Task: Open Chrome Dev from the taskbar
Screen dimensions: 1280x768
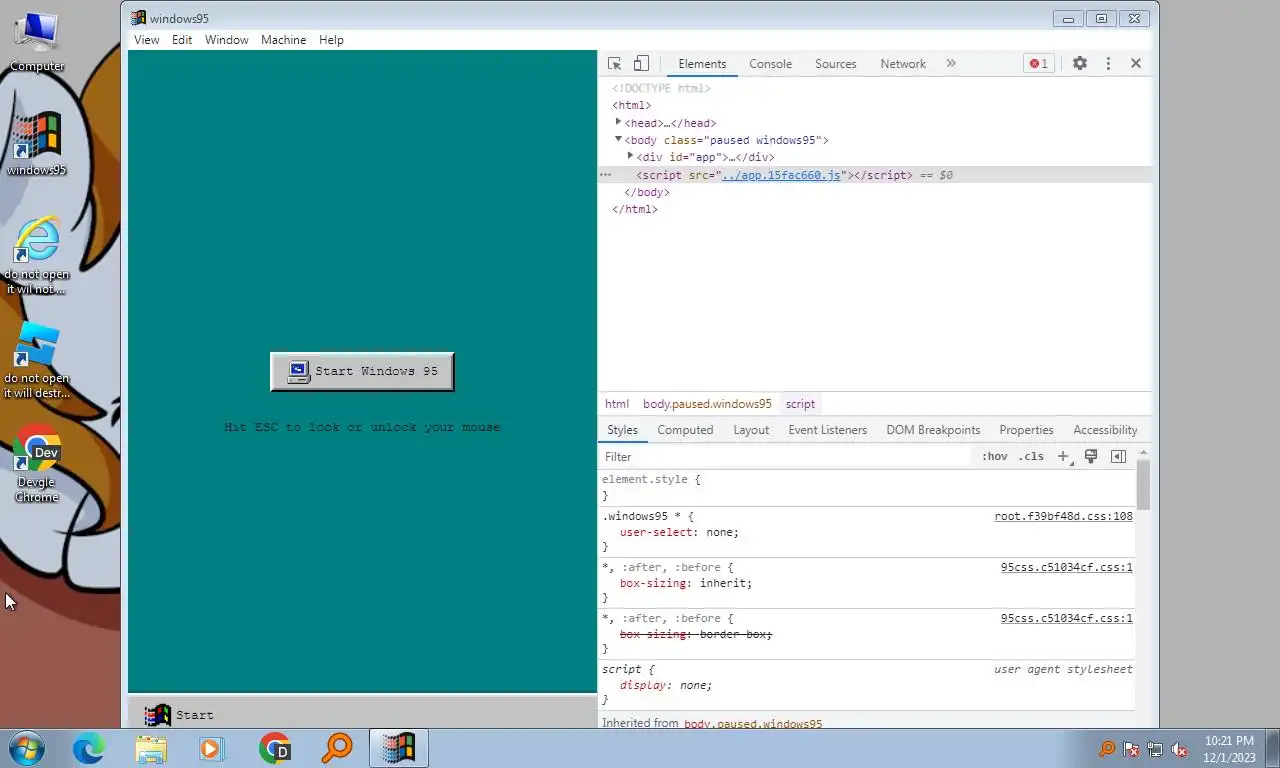Action: [275, 748]
